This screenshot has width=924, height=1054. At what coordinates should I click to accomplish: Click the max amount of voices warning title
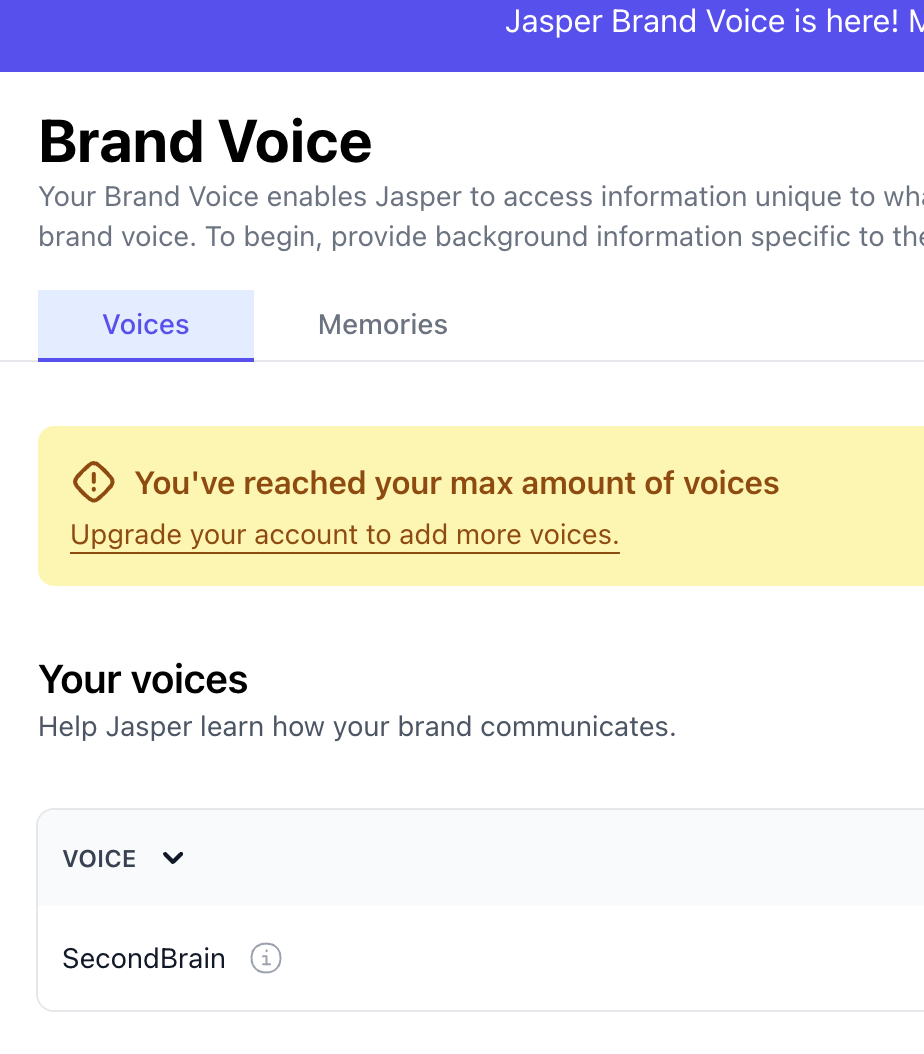(x=457, y=484)
